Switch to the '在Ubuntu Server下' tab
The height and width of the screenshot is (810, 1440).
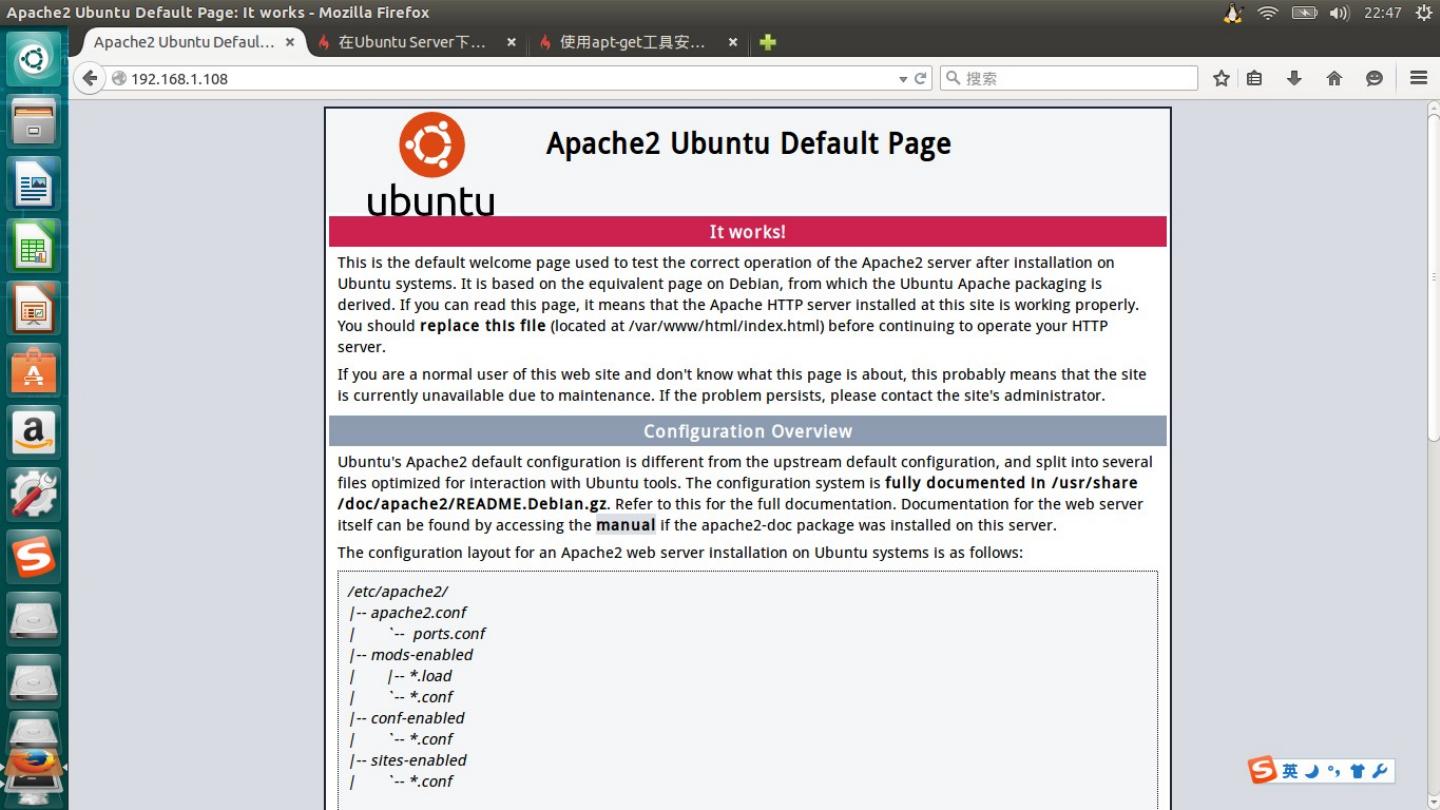point(411,42)
